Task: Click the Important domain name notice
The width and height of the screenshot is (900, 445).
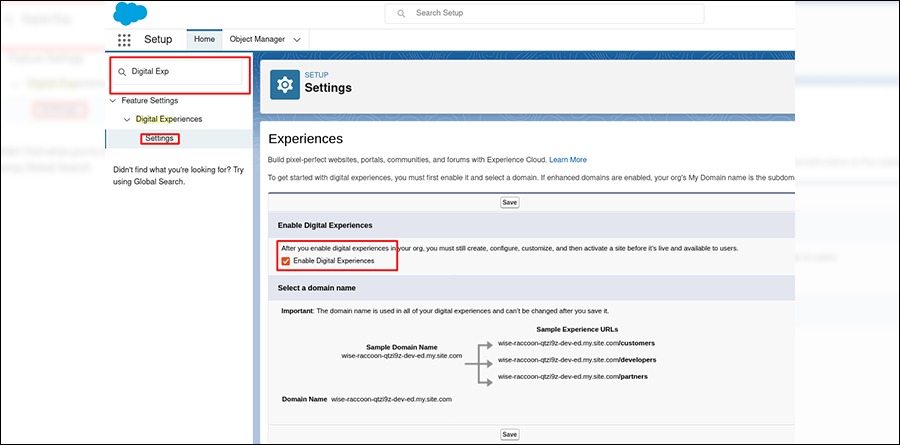Action: pos(445,311)
